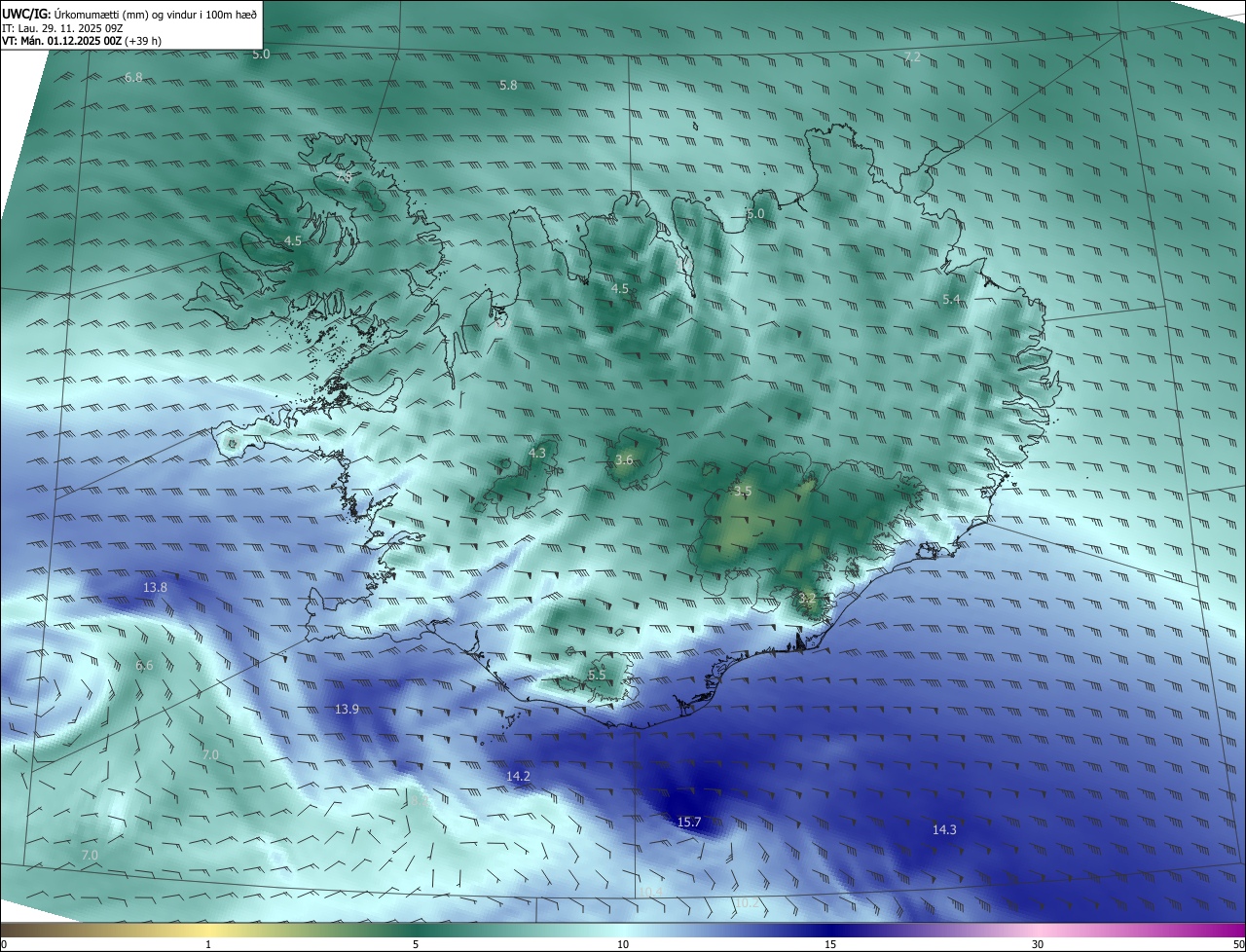Click the 13.9 value label
The image size is (1246, 952).
click(347, 710)
